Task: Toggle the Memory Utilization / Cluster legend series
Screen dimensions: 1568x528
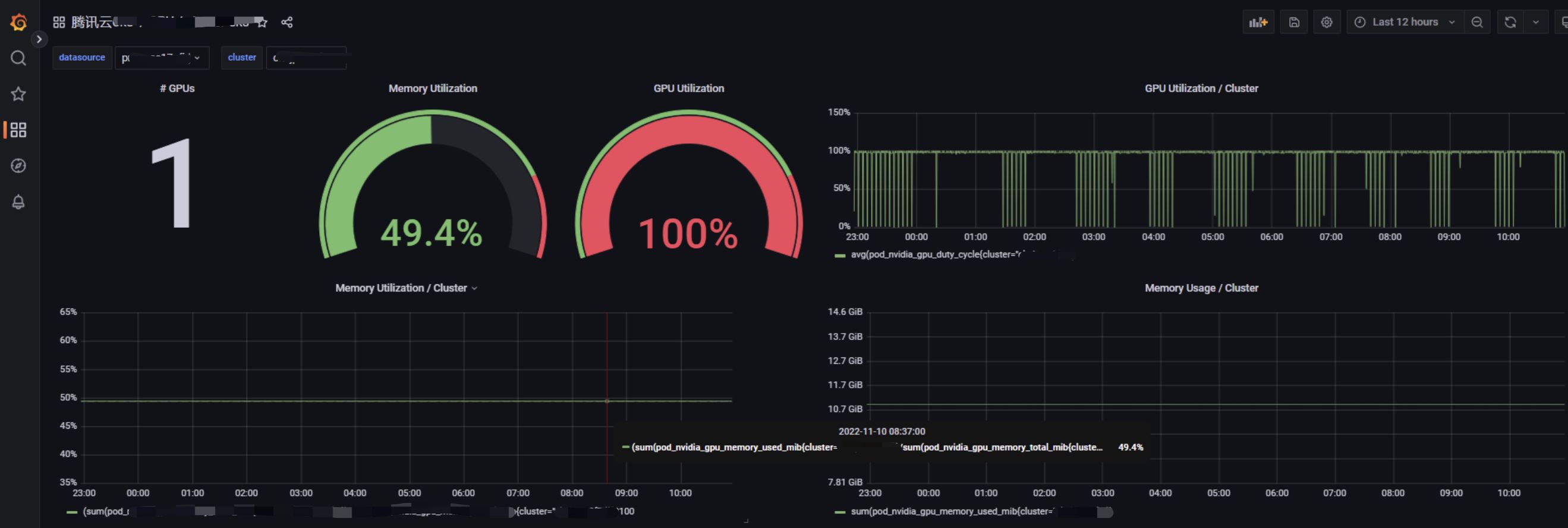Action: (x=358, y=511)
